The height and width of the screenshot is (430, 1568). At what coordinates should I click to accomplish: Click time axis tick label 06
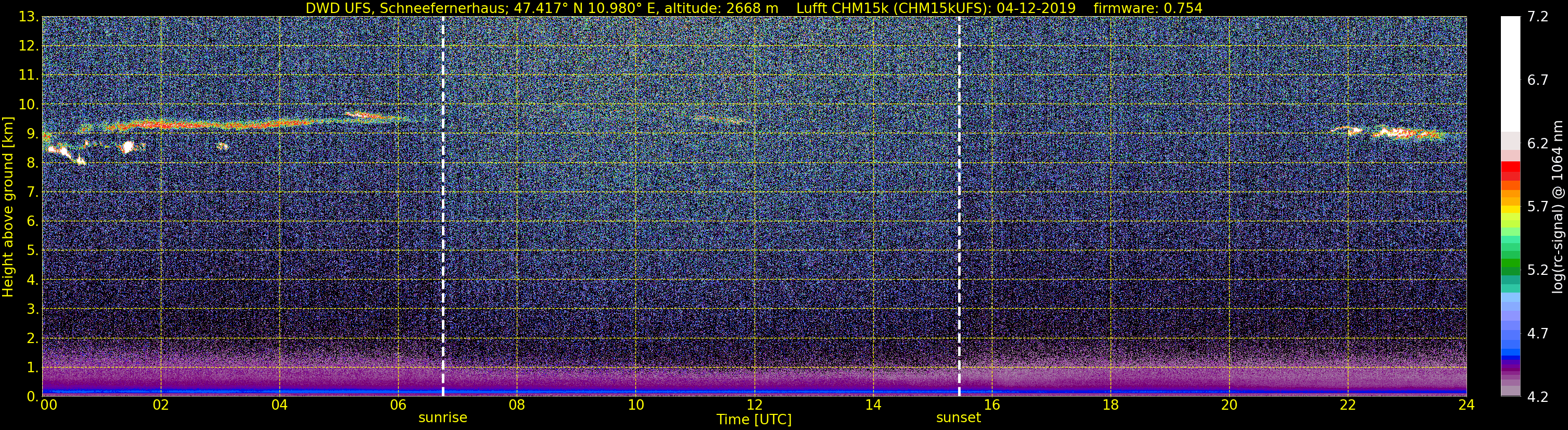(398, 406)
